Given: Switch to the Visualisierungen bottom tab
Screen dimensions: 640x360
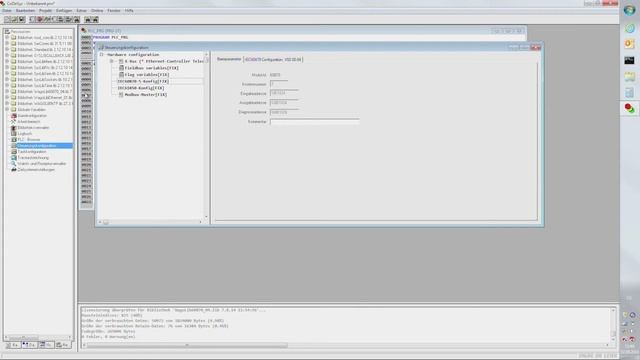Looking at the screenshot, I should pyautogui.click(x=46, y=345).
